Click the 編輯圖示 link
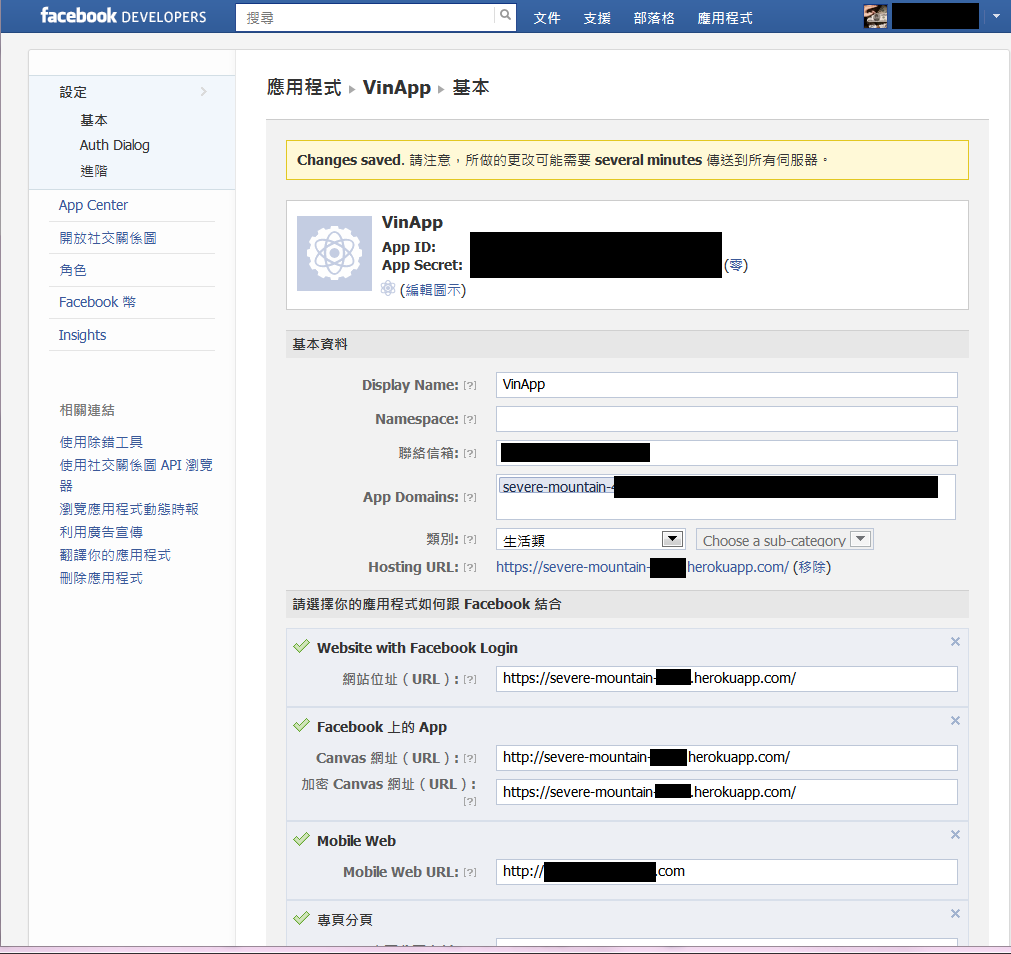The image size is (1011, 954). point(433,290)
